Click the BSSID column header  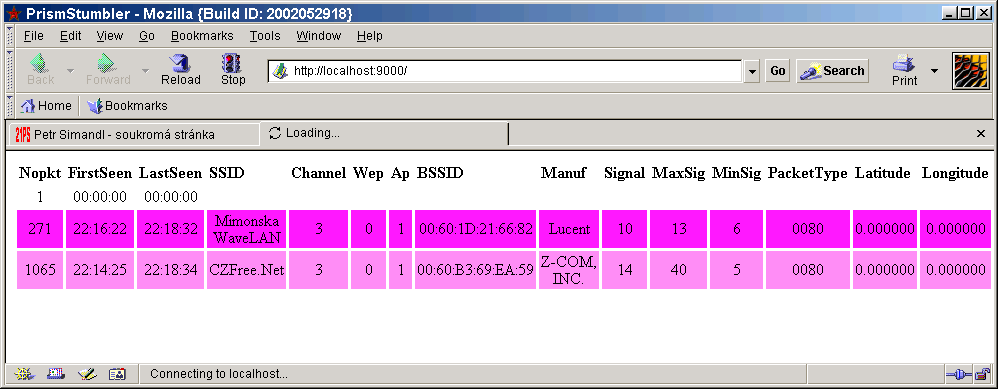click(x=440, y=173)
